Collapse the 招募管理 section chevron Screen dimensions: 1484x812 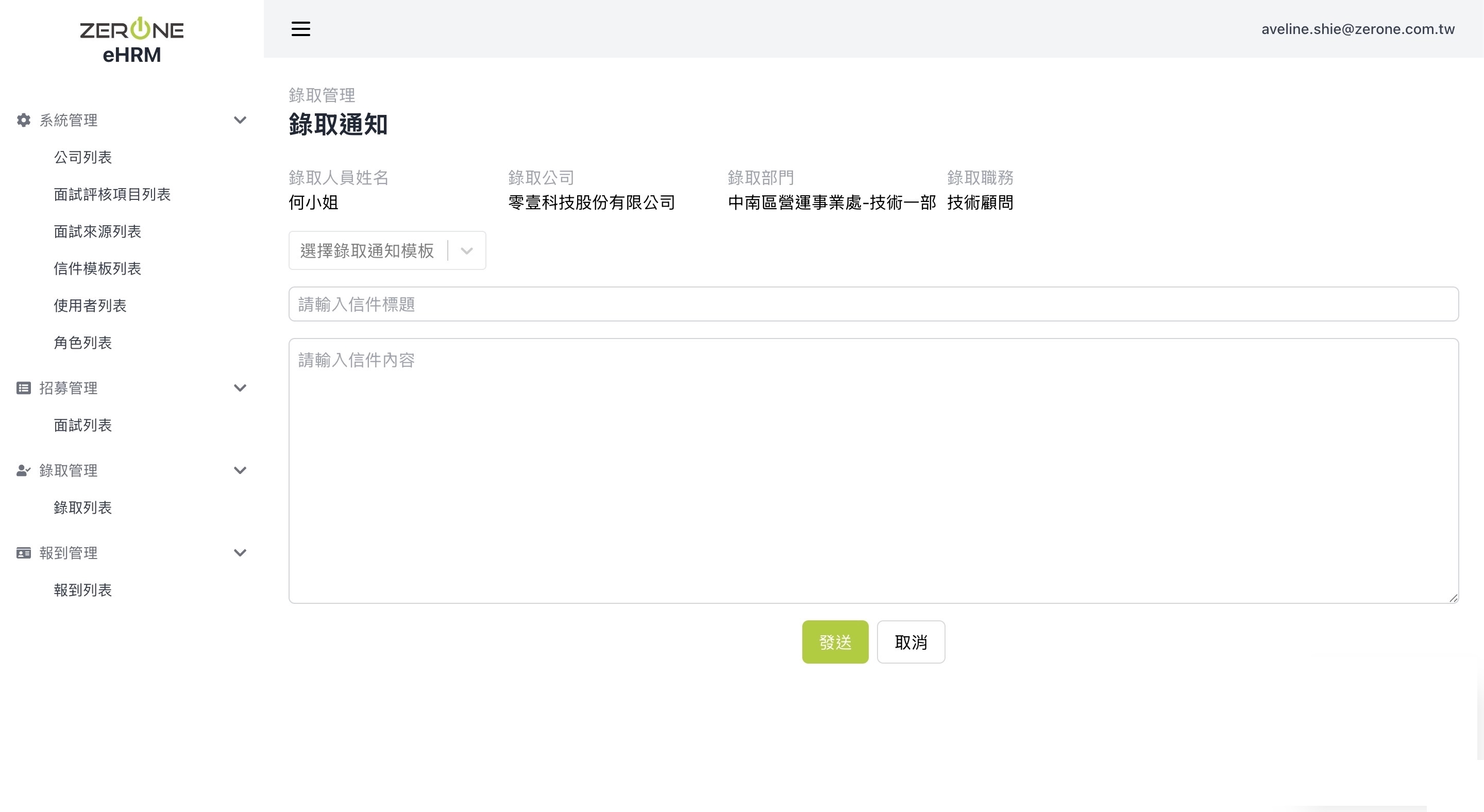240,387
